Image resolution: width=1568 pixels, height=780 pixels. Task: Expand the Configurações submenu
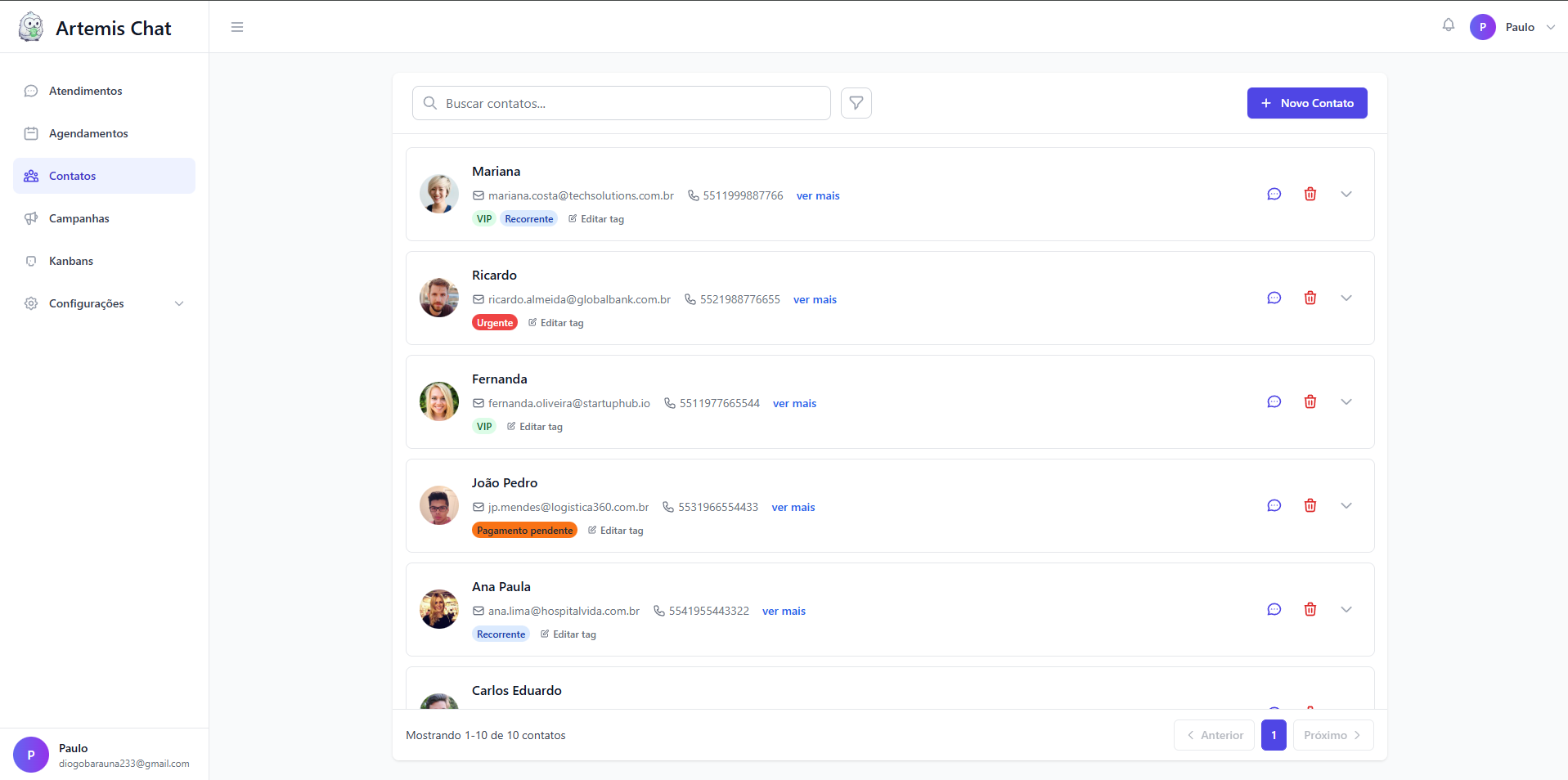pos(179,303)
